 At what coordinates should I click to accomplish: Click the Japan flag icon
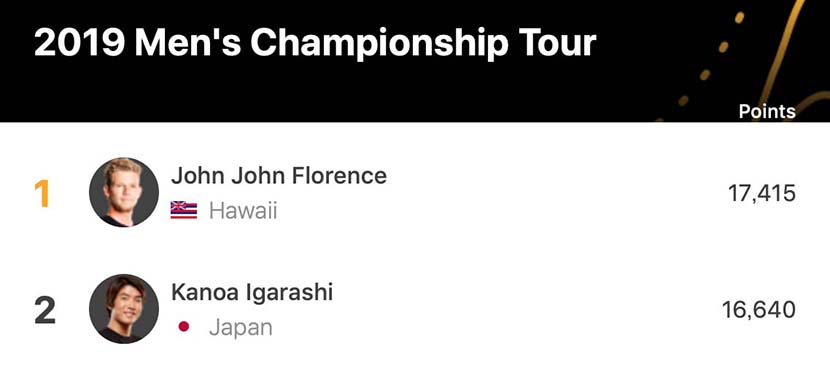[184, 327]
